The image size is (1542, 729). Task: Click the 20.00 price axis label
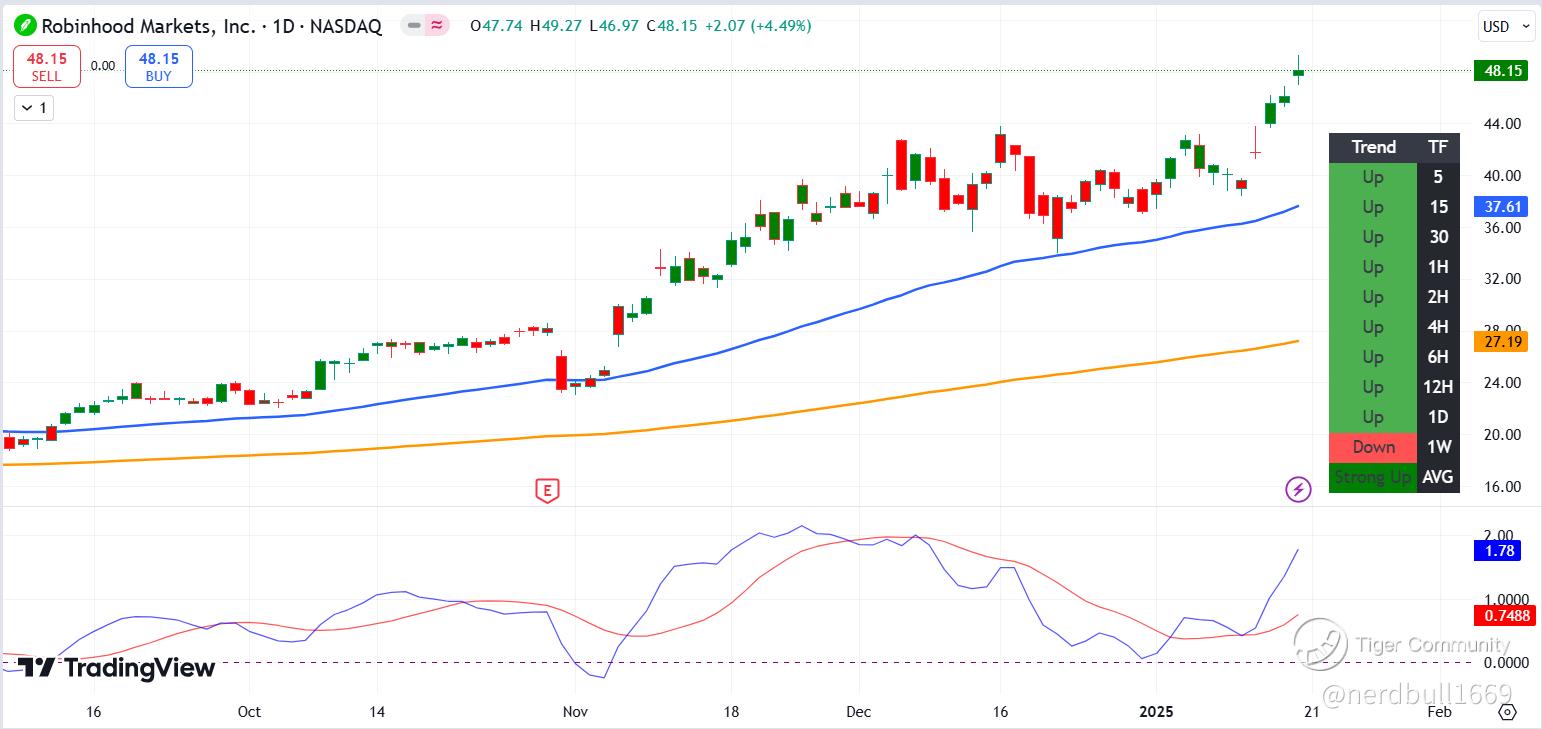[x=1504, y=435]
